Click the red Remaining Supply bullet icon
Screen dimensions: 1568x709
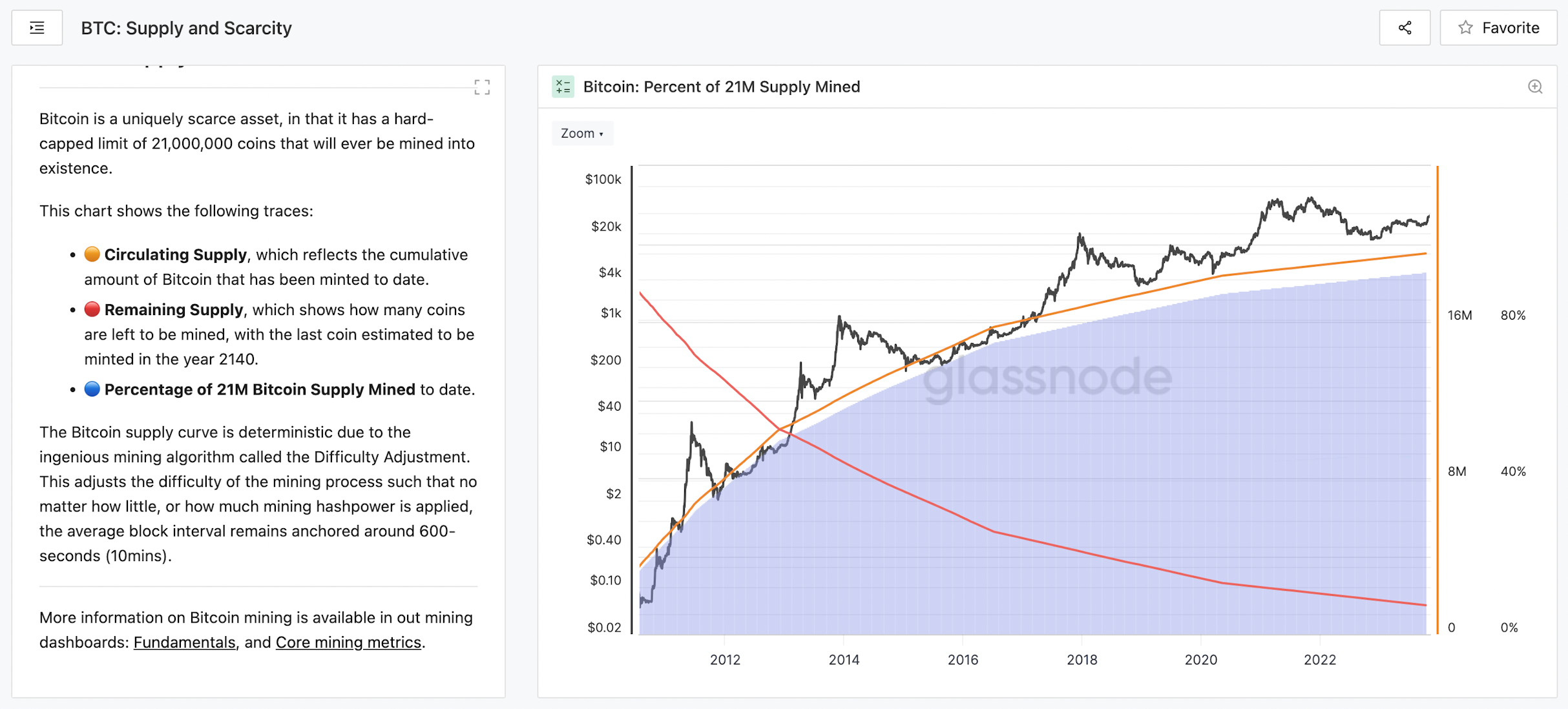point(92,309)
